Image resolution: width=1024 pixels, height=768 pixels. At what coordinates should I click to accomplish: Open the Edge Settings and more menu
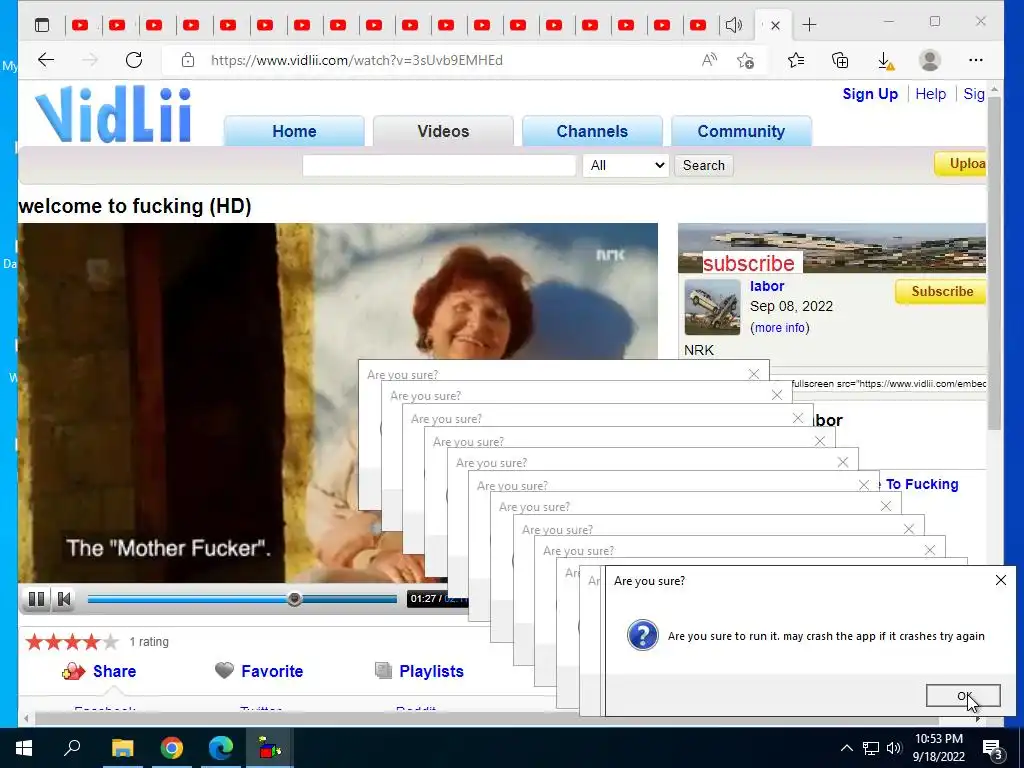click(x=976, y=60)
